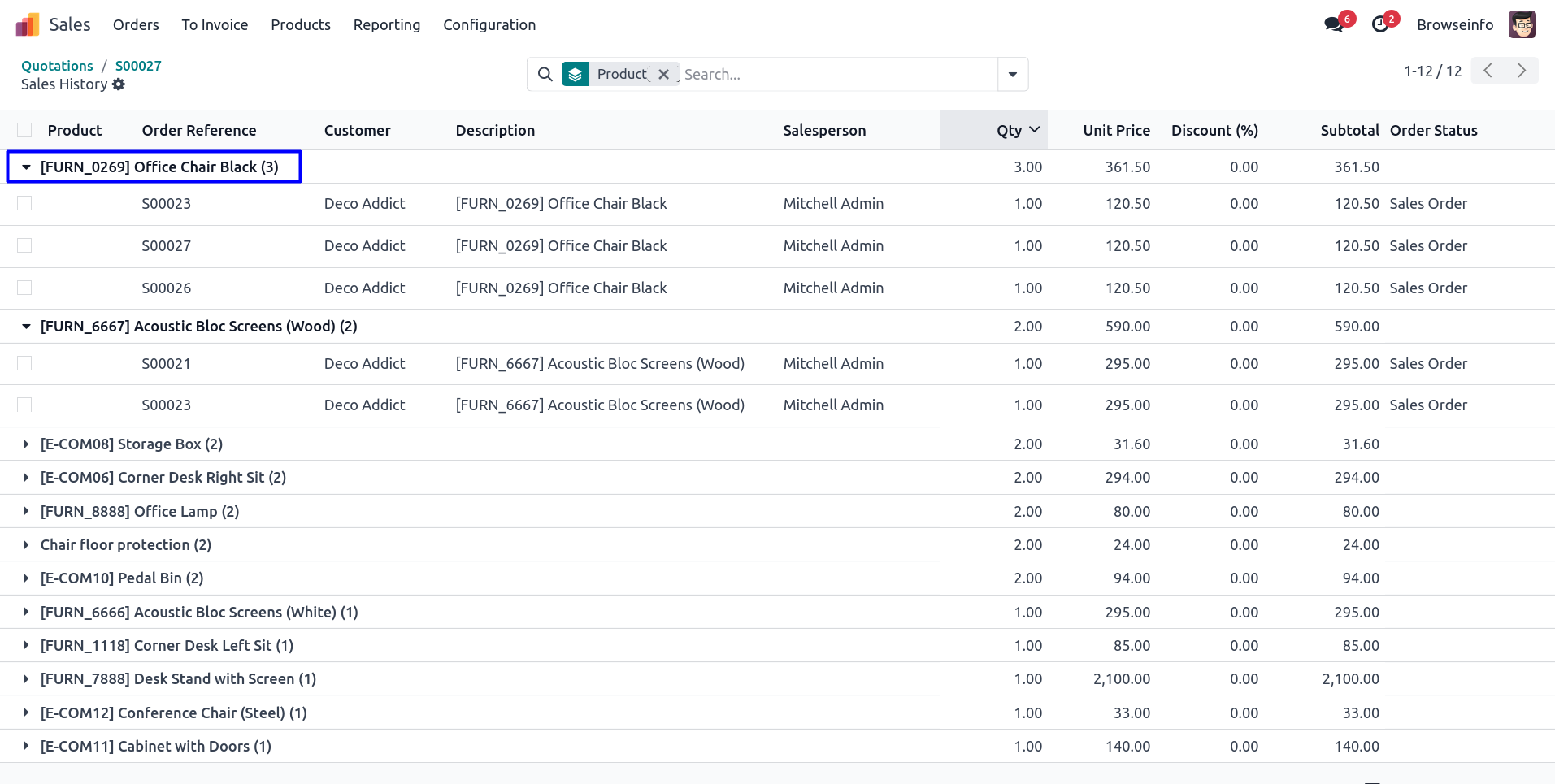Check the S00027 Office Chair row checkbox
1555x784 pixels.
pyautogui.click(x=24, y=245)
